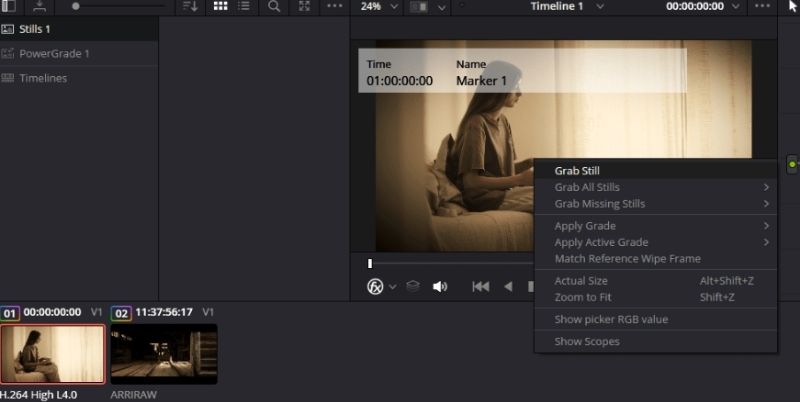
Task: Open the gallery search magnifier
Action: pyautogui.click(x=274, y=6)
